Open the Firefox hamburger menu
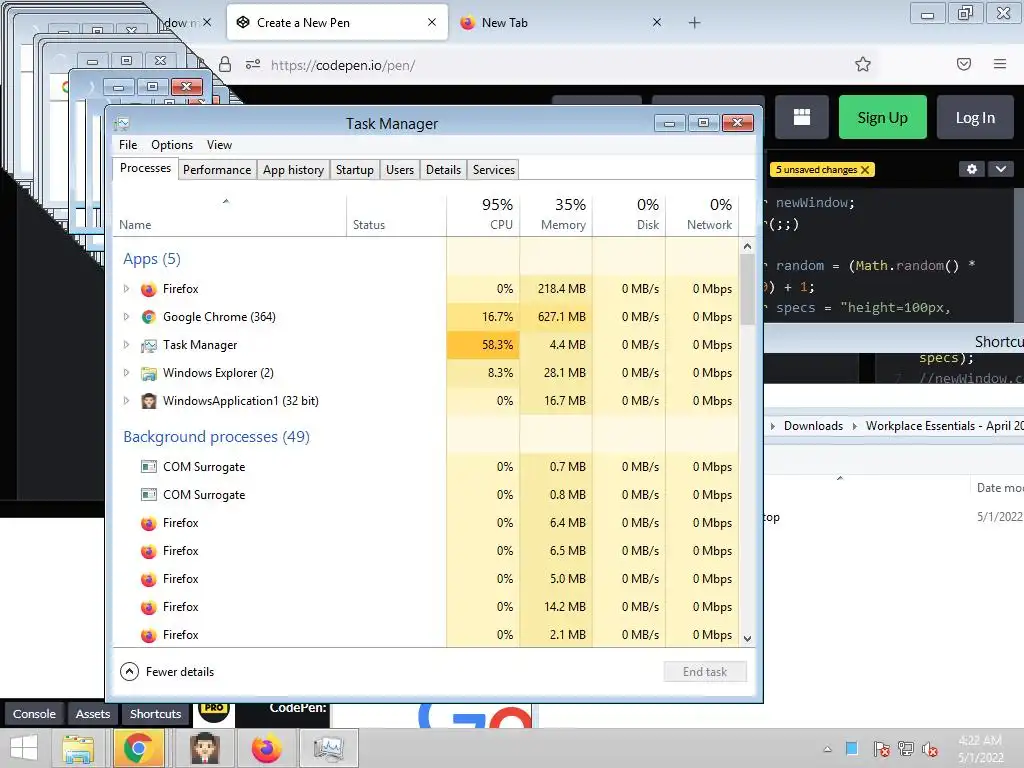The height and width of the screenshot is (768, 1024). (1000, 64)
